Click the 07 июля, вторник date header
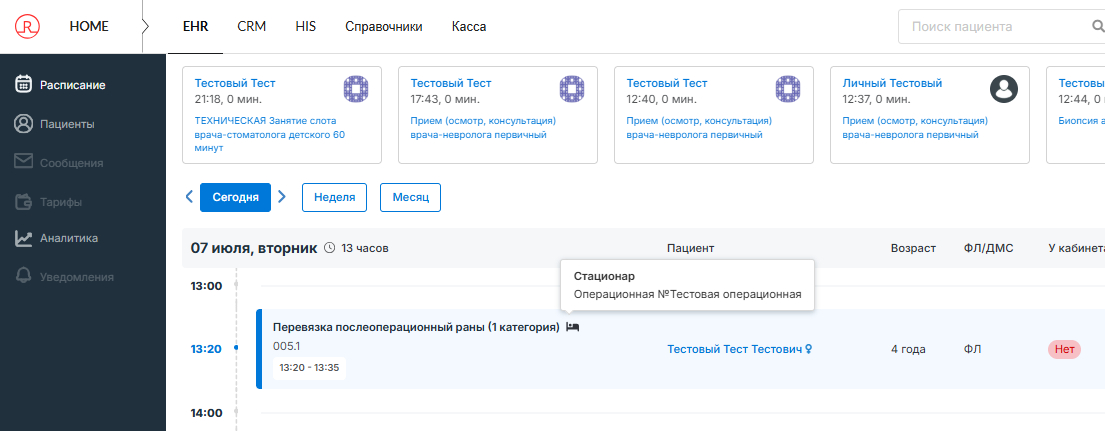 (254, 248)
